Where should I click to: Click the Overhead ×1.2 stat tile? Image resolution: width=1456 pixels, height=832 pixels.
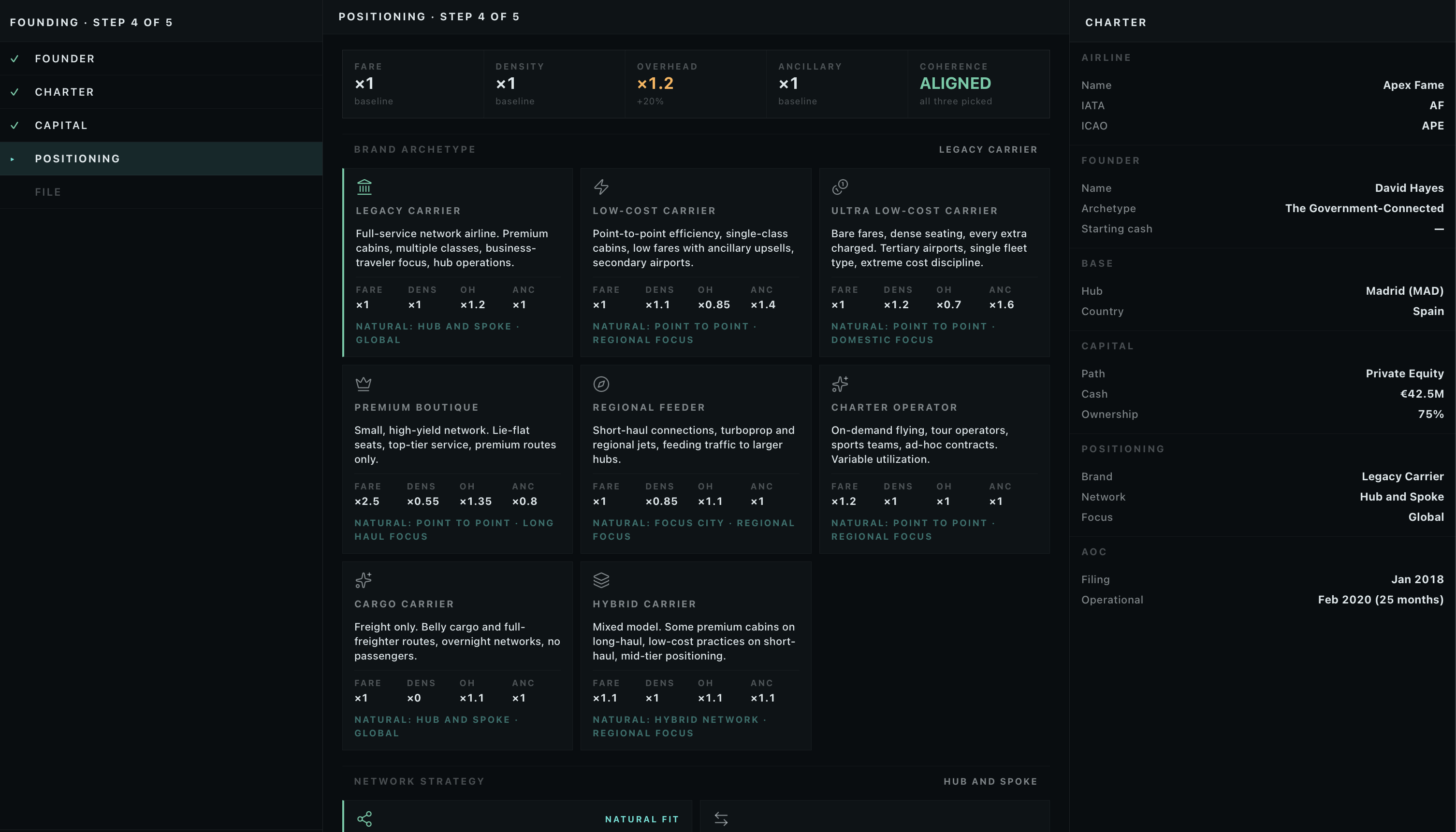point(696,84)
